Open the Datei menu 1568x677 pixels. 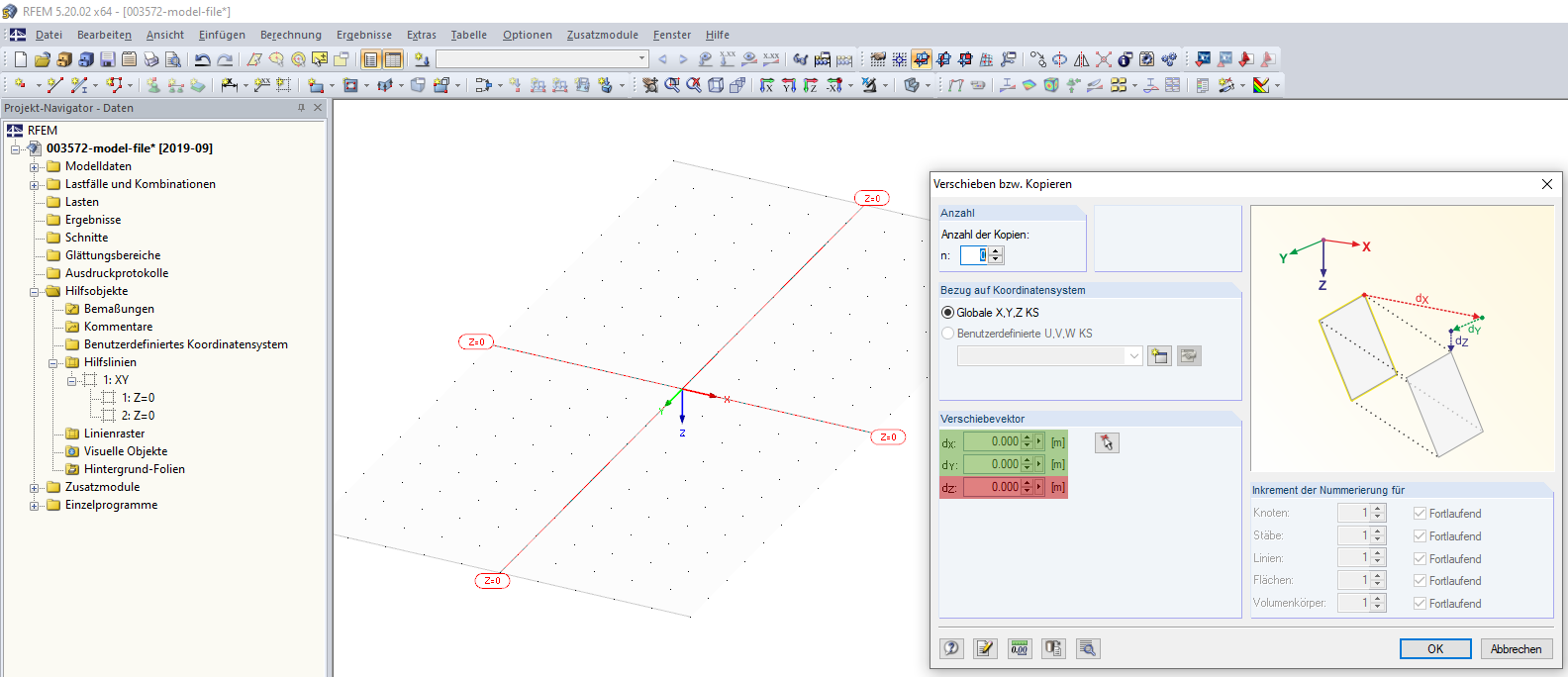click(49, 35)
